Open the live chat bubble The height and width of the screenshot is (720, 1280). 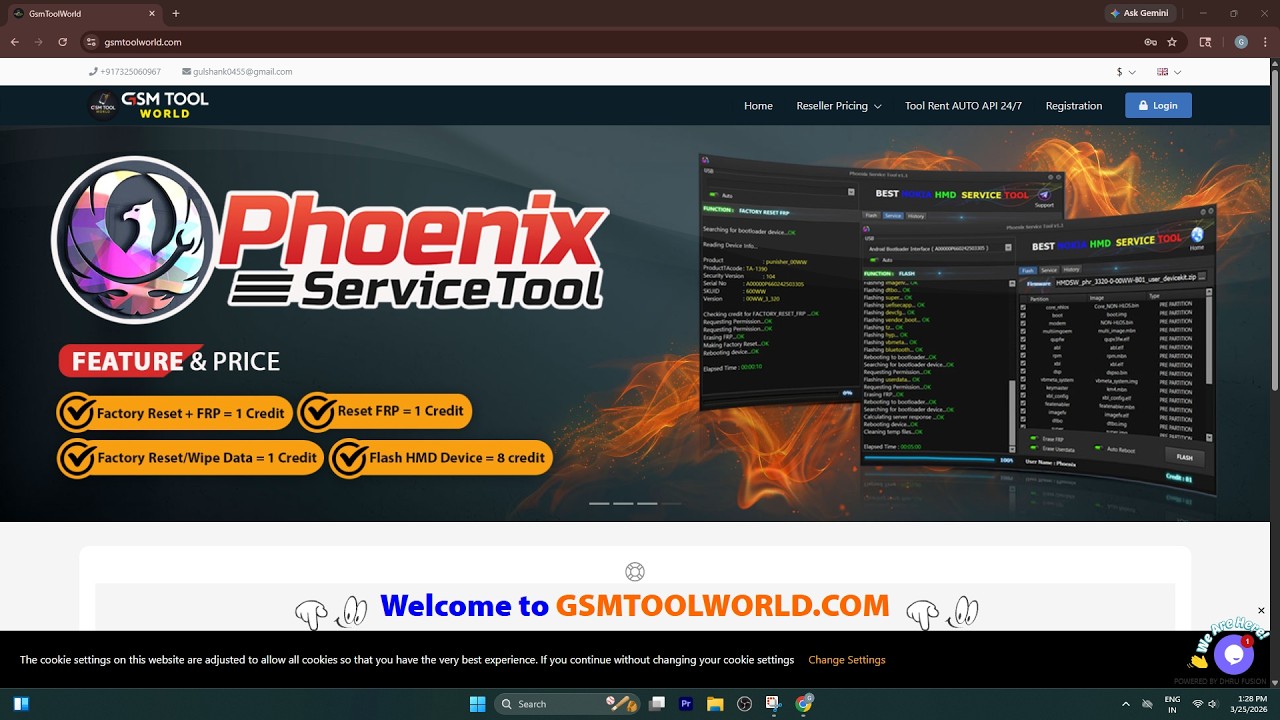click(1233, 654)
